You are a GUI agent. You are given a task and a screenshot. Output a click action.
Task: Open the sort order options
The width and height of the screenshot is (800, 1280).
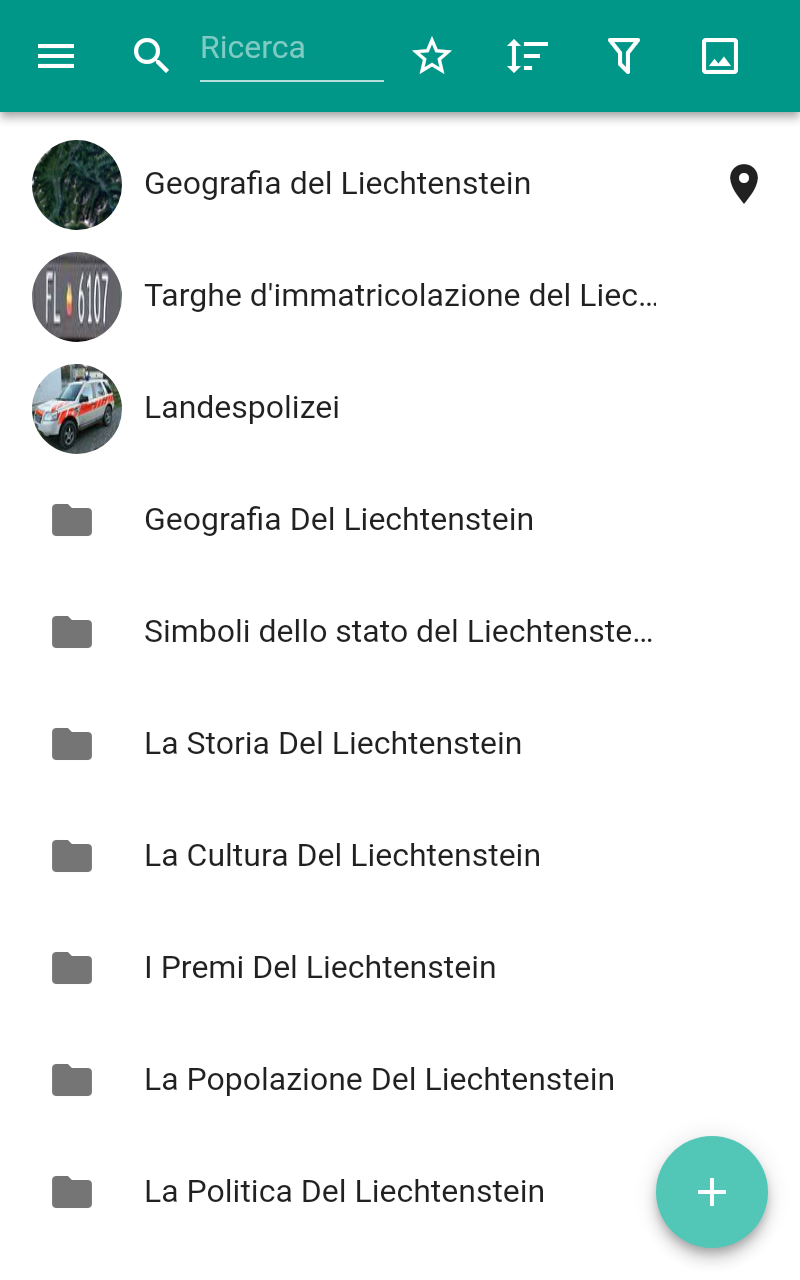(x=527, y=56)
